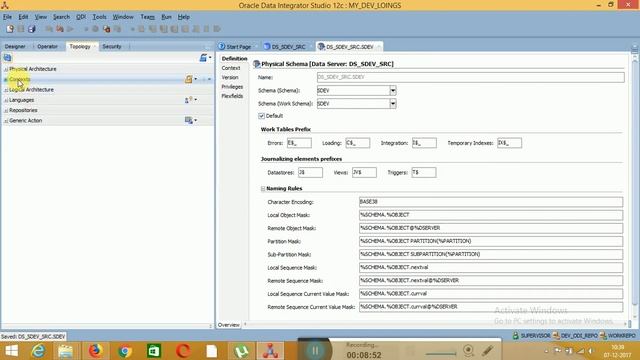Open the ODI menu
Viewport: 640px width, 360px height.
[x=81, y=17]
